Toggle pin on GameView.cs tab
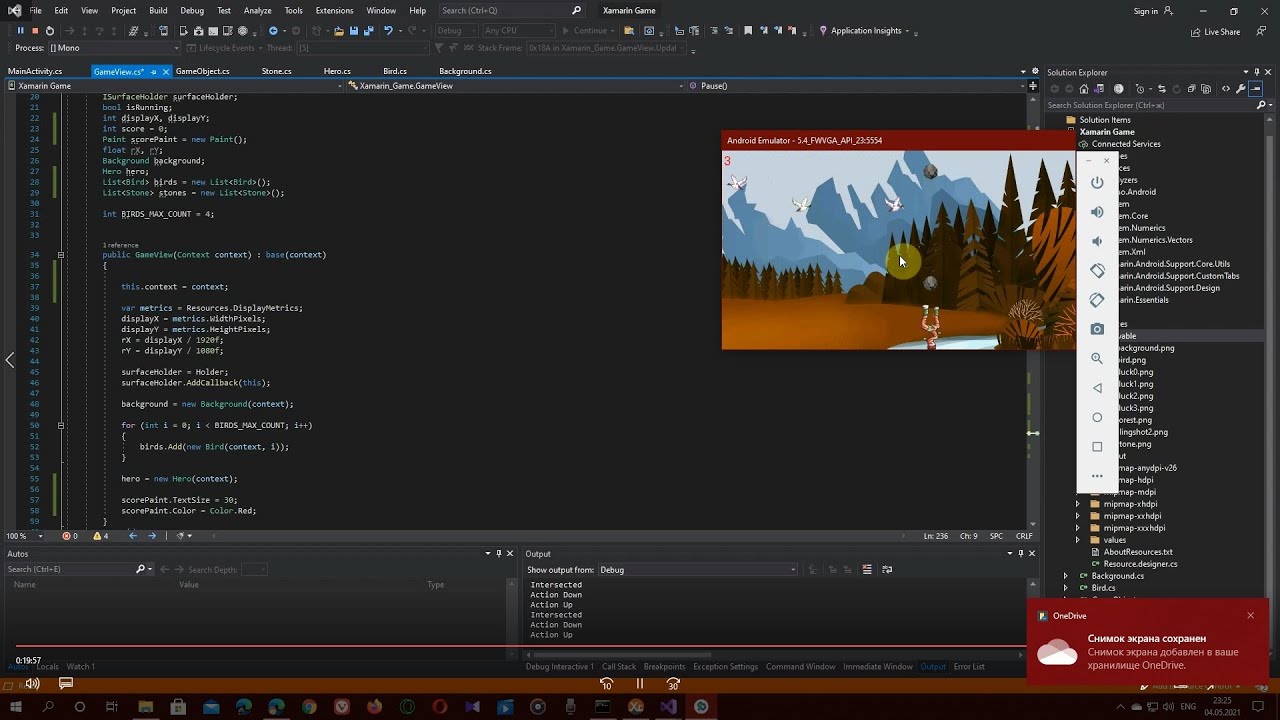Viewport: 1280px width, 720px height. click(153, 72)
